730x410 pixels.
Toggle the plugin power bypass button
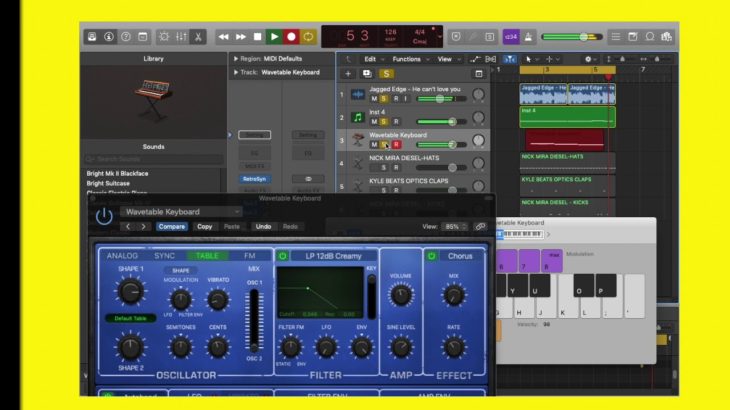[104, 216]
